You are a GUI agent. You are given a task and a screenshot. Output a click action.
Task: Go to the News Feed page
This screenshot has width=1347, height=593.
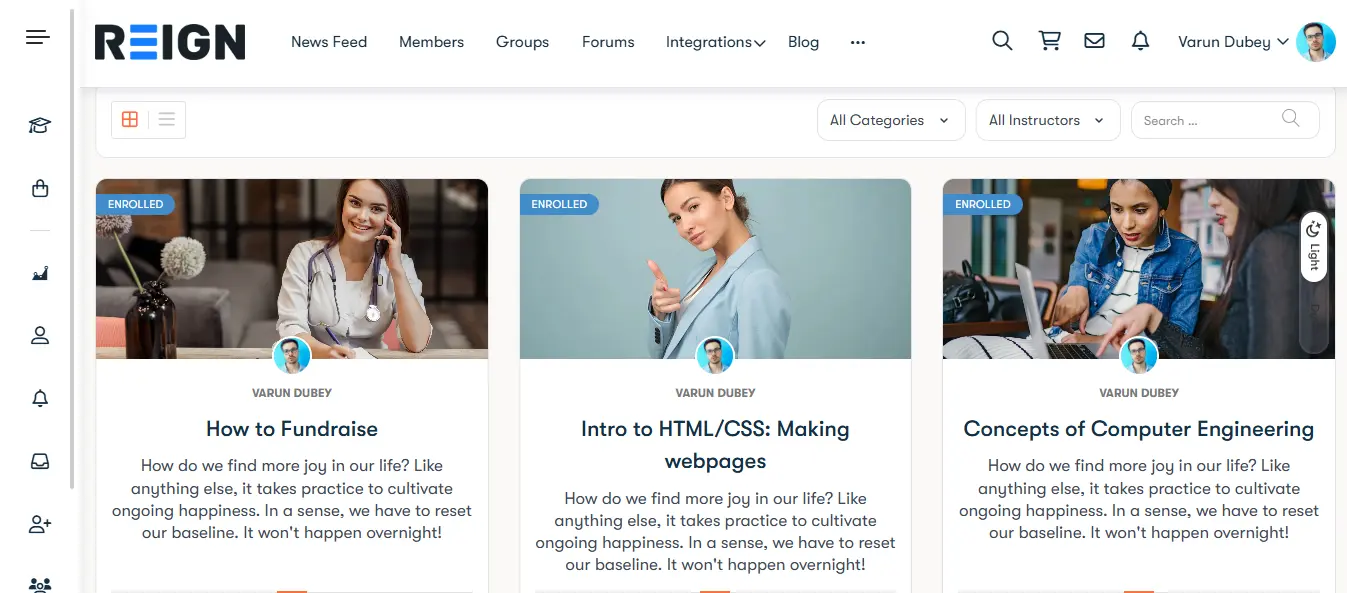pyautogui.click(x=329, y=42)
